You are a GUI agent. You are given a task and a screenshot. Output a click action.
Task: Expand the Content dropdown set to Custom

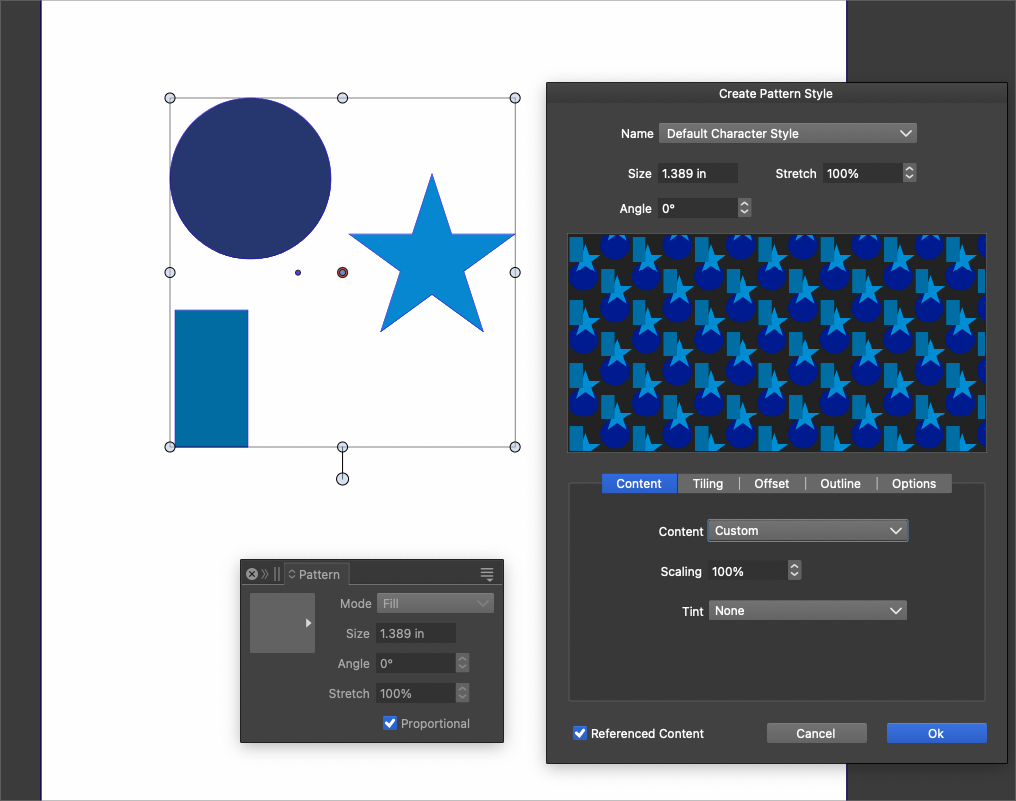click(807, 531)
